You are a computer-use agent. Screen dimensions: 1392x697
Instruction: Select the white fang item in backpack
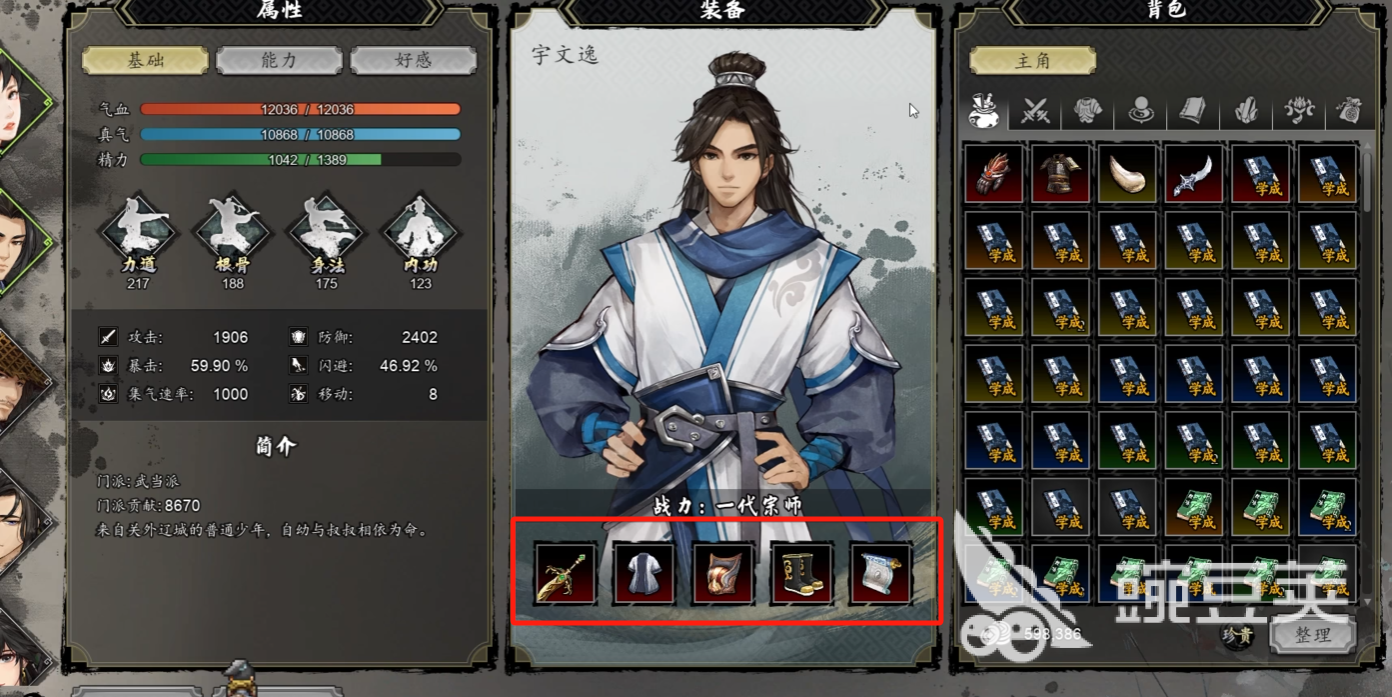click(1127, 173)
